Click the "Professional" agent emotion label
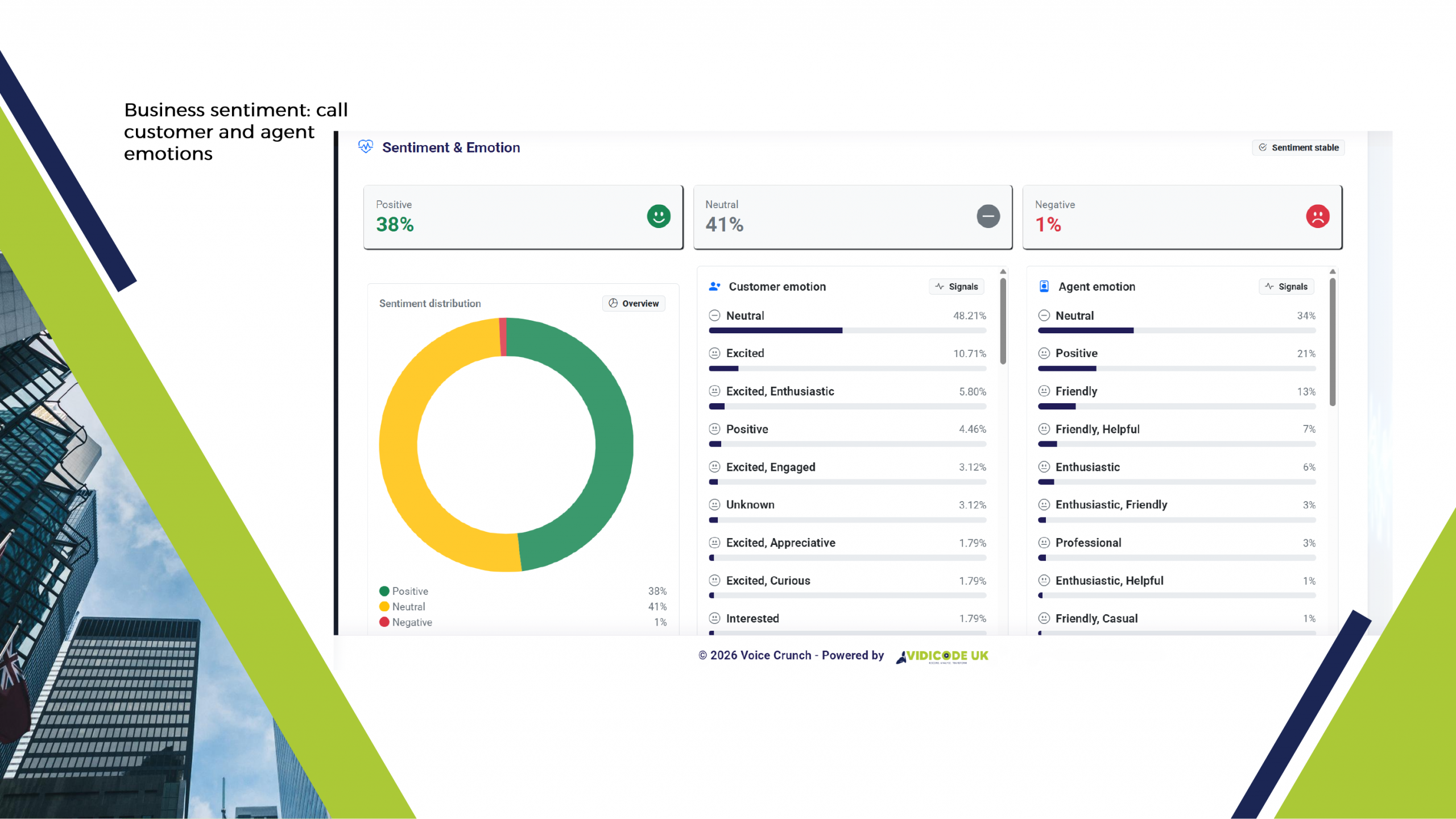The width and height of the screenshot is (1456, 819). point(1088,543)
